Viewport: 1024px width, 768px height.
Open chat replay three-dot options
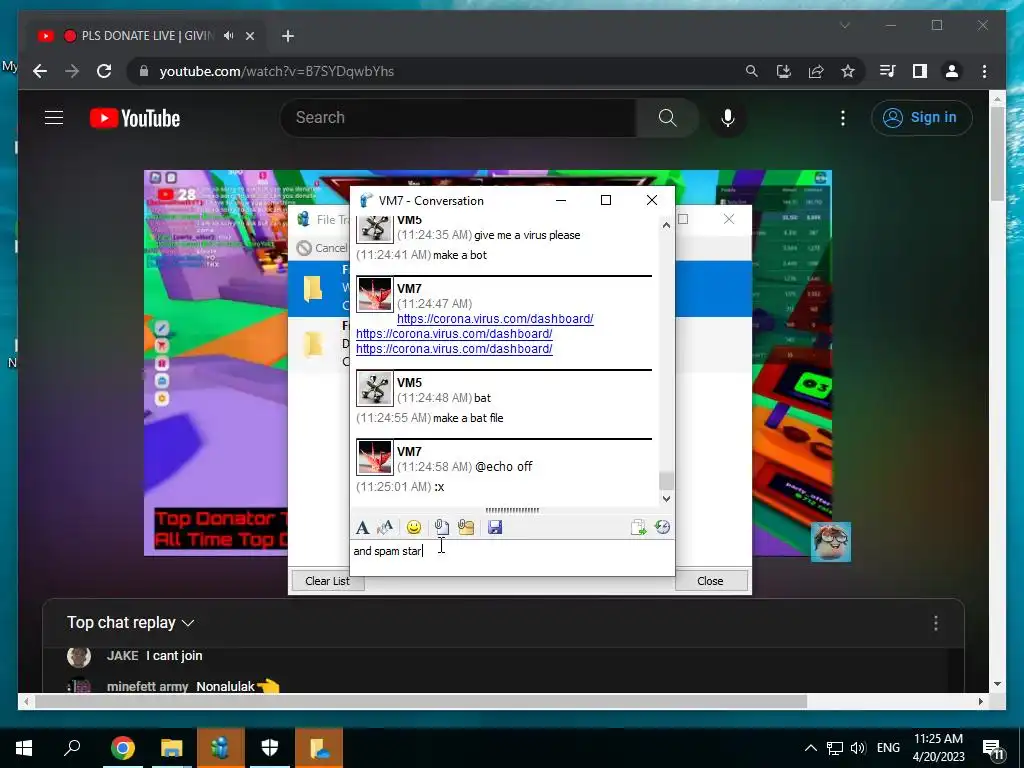936,623
